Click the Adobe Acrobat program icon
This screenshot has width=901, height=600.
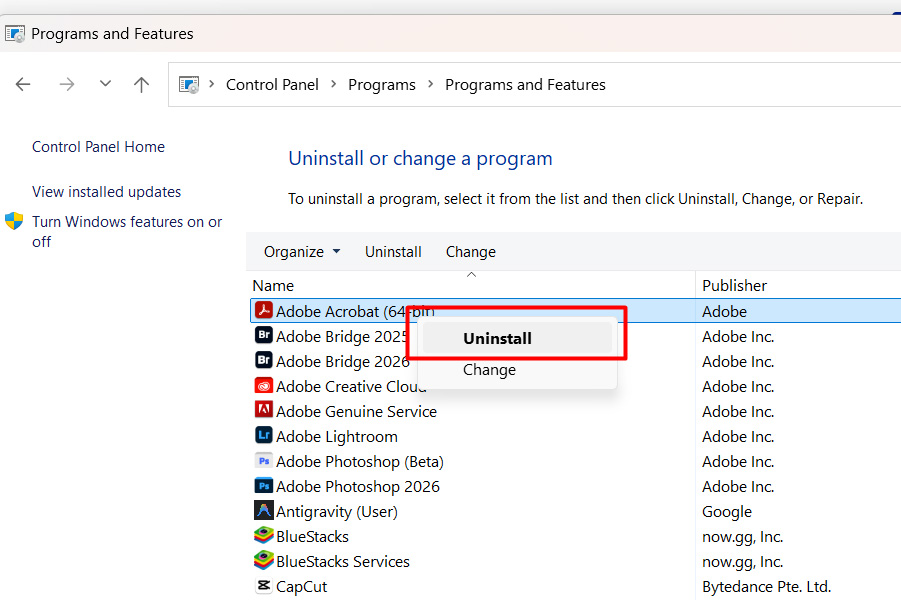tap(264, 311)
